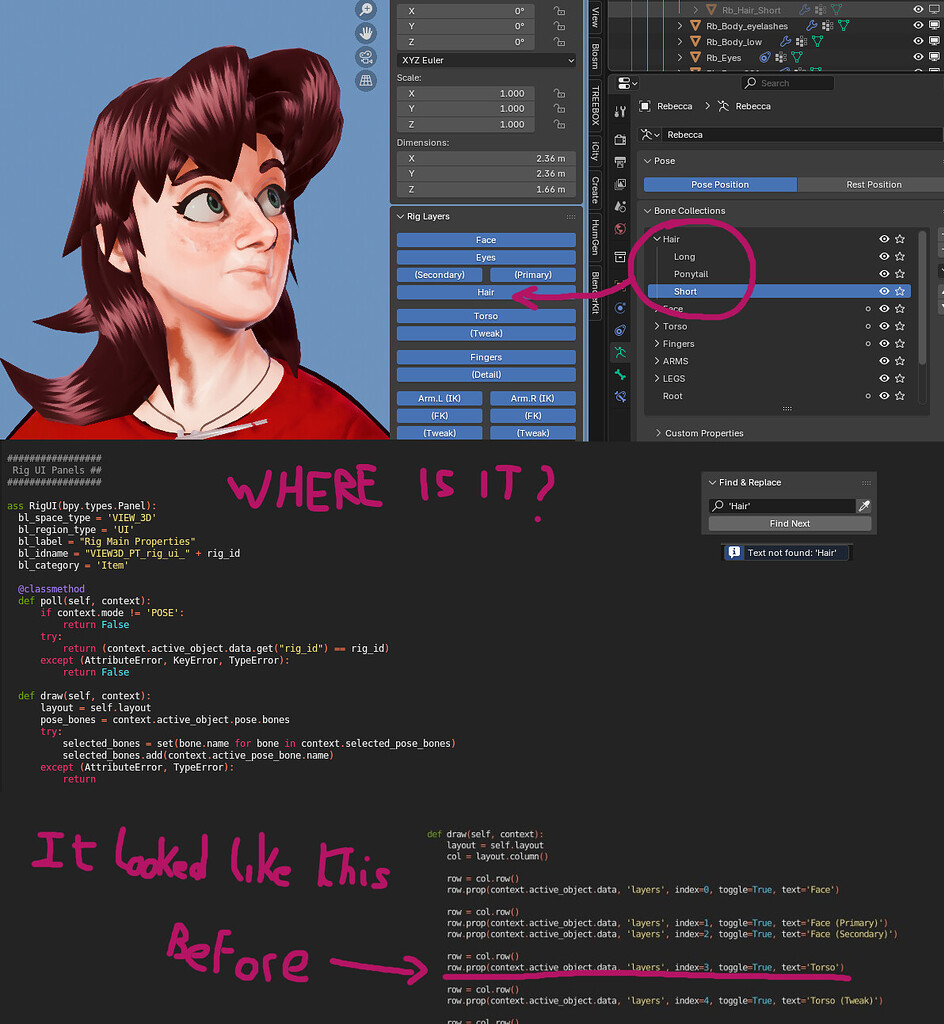944x1024 pixels.
Task: Switch to the HumGen sidebar tab
Action: [595, 237]
